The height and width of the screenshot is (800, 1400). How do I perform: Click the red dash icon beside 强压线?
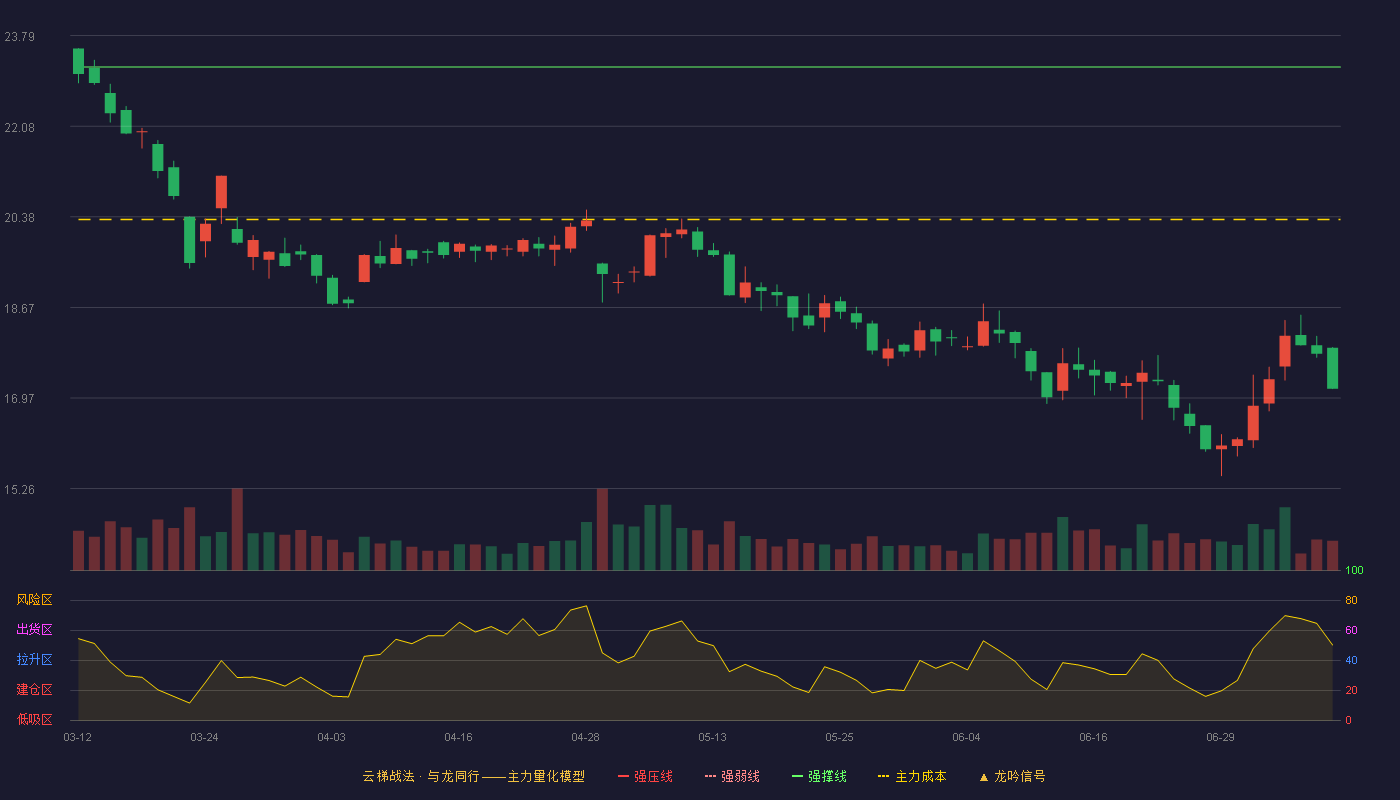[x=624, y=776]
